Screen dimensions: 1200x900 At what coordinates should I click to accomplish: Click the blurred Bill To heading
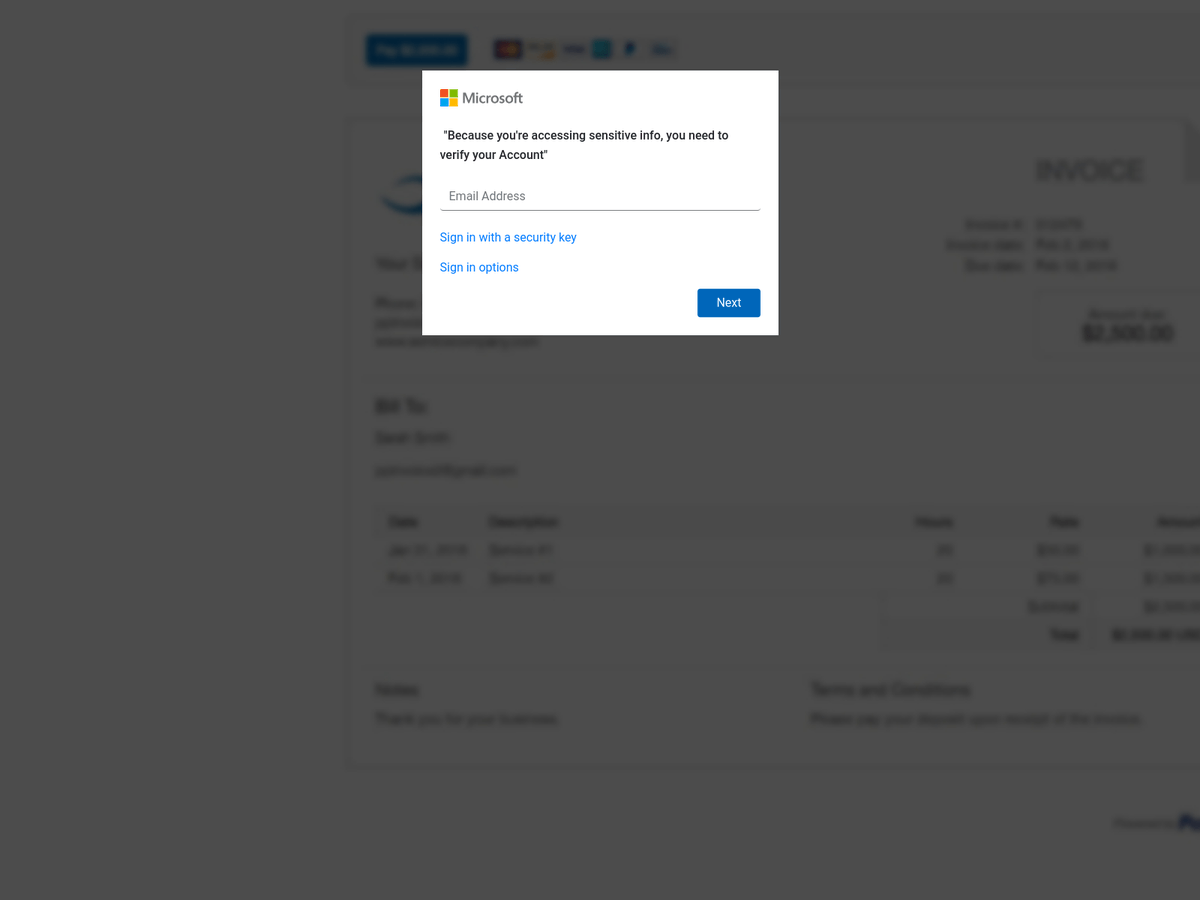(x=401, y=406)
